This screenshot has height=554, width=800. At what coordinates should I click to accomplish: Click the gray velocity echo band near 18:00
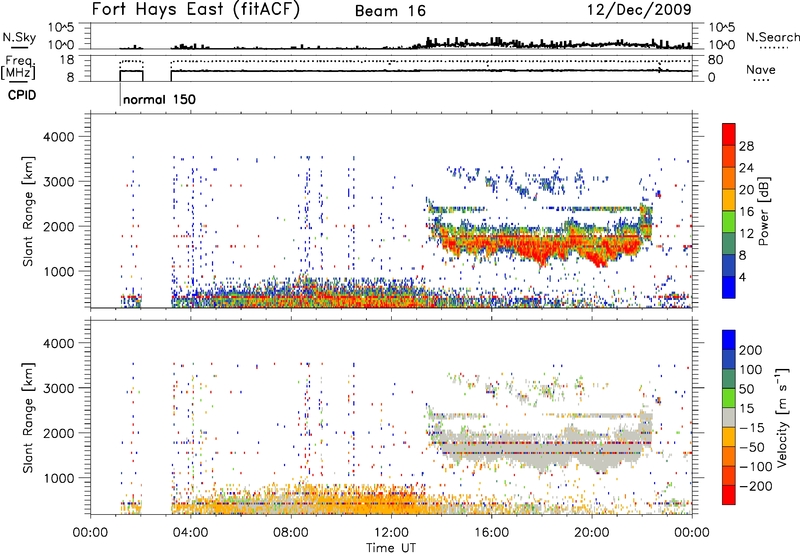[x=541, y=449]
